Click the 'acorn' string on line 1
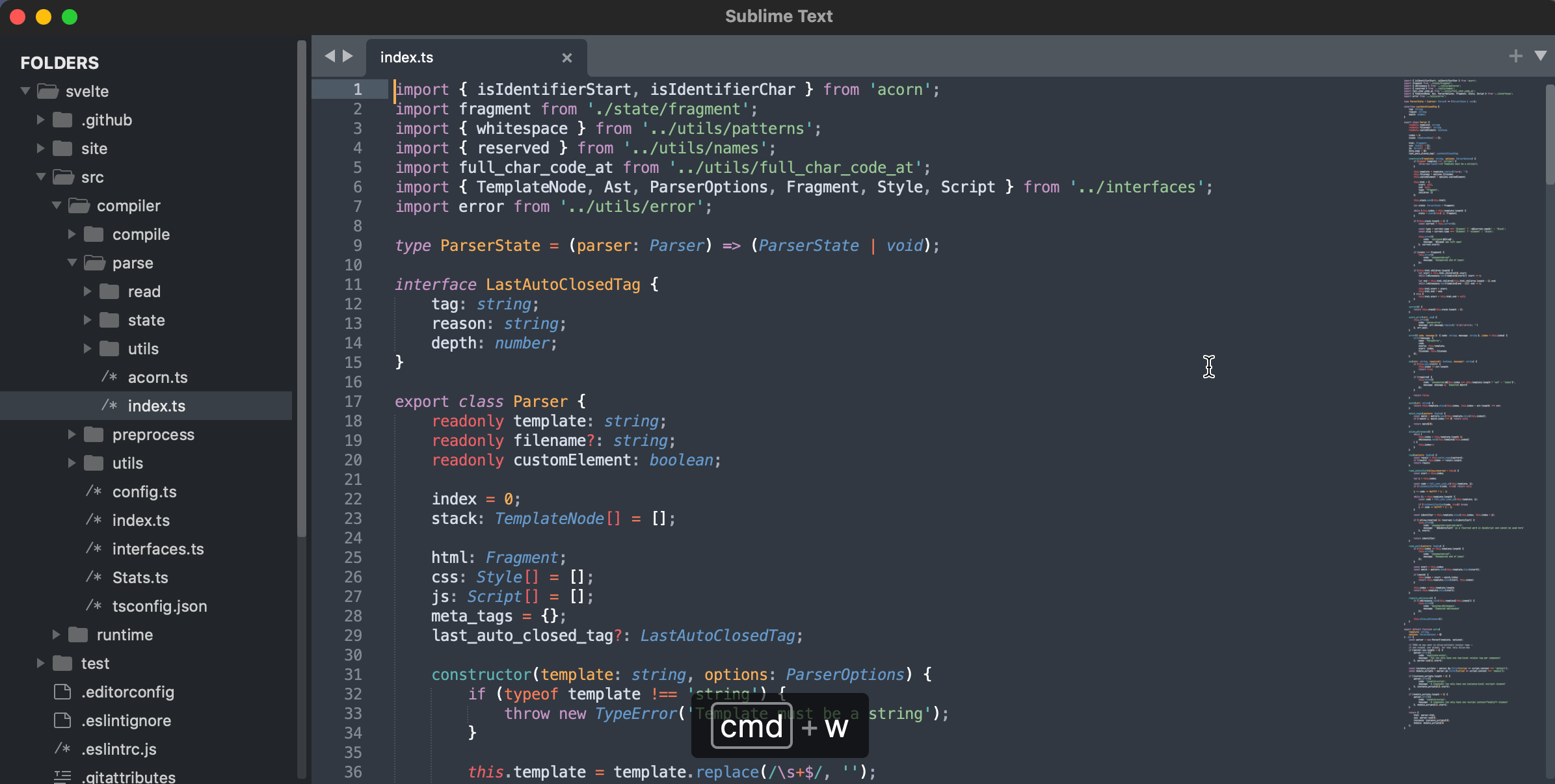 [x=900, y=90]
